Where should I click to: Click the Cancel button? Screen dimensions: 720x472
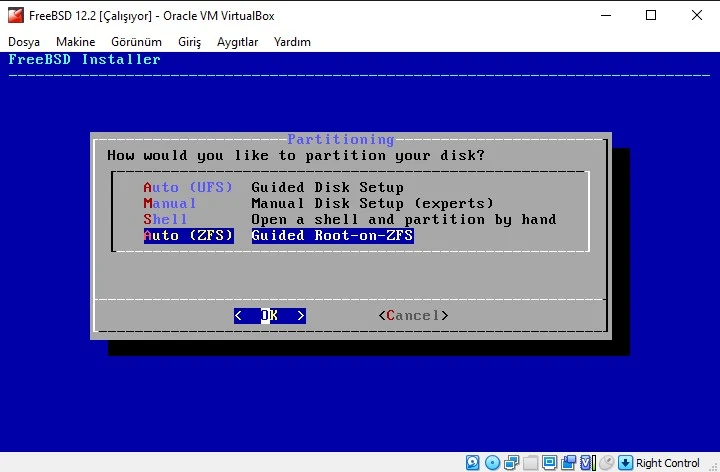(x=413, y=315)
